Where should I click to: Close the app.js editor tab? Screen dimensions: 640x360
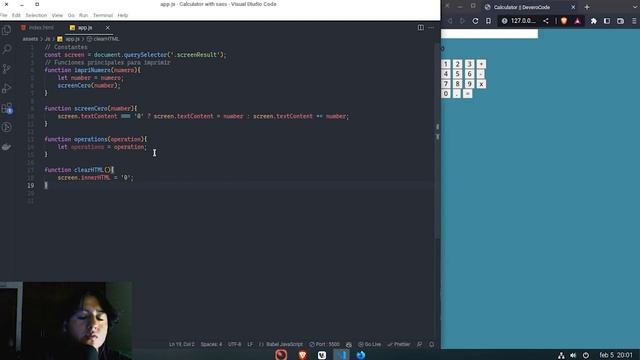pyautogui.click(x=107, y=28)
